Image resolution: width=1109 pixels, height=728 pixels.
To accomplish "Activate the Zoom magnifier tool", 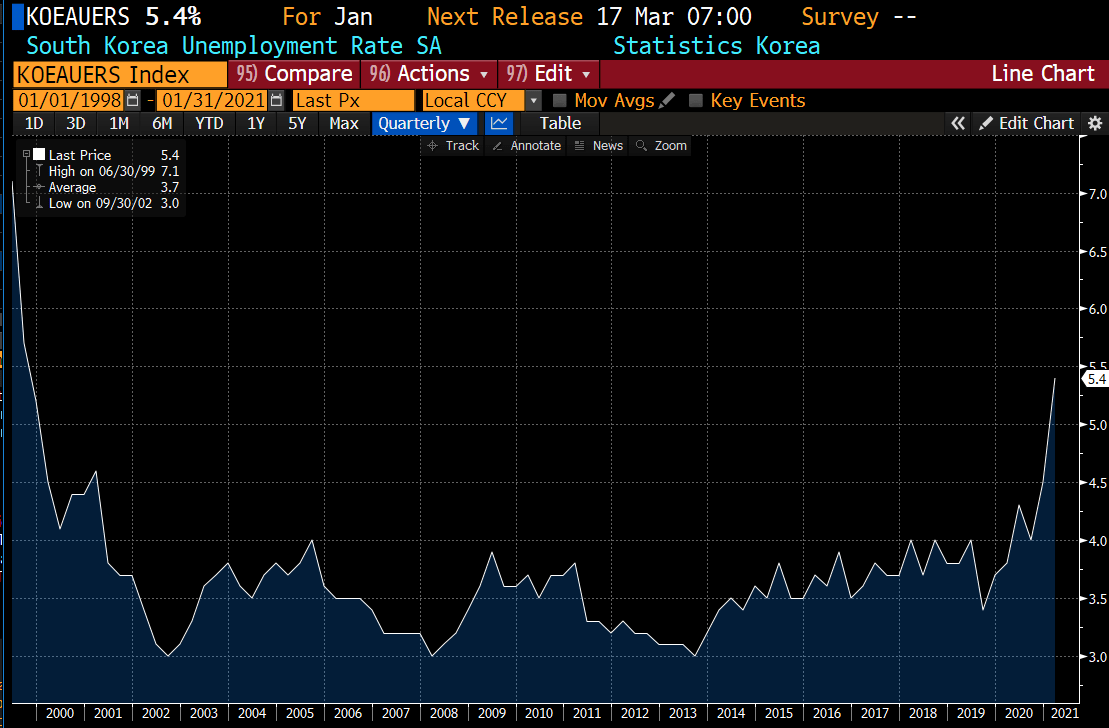I will 661,146.
